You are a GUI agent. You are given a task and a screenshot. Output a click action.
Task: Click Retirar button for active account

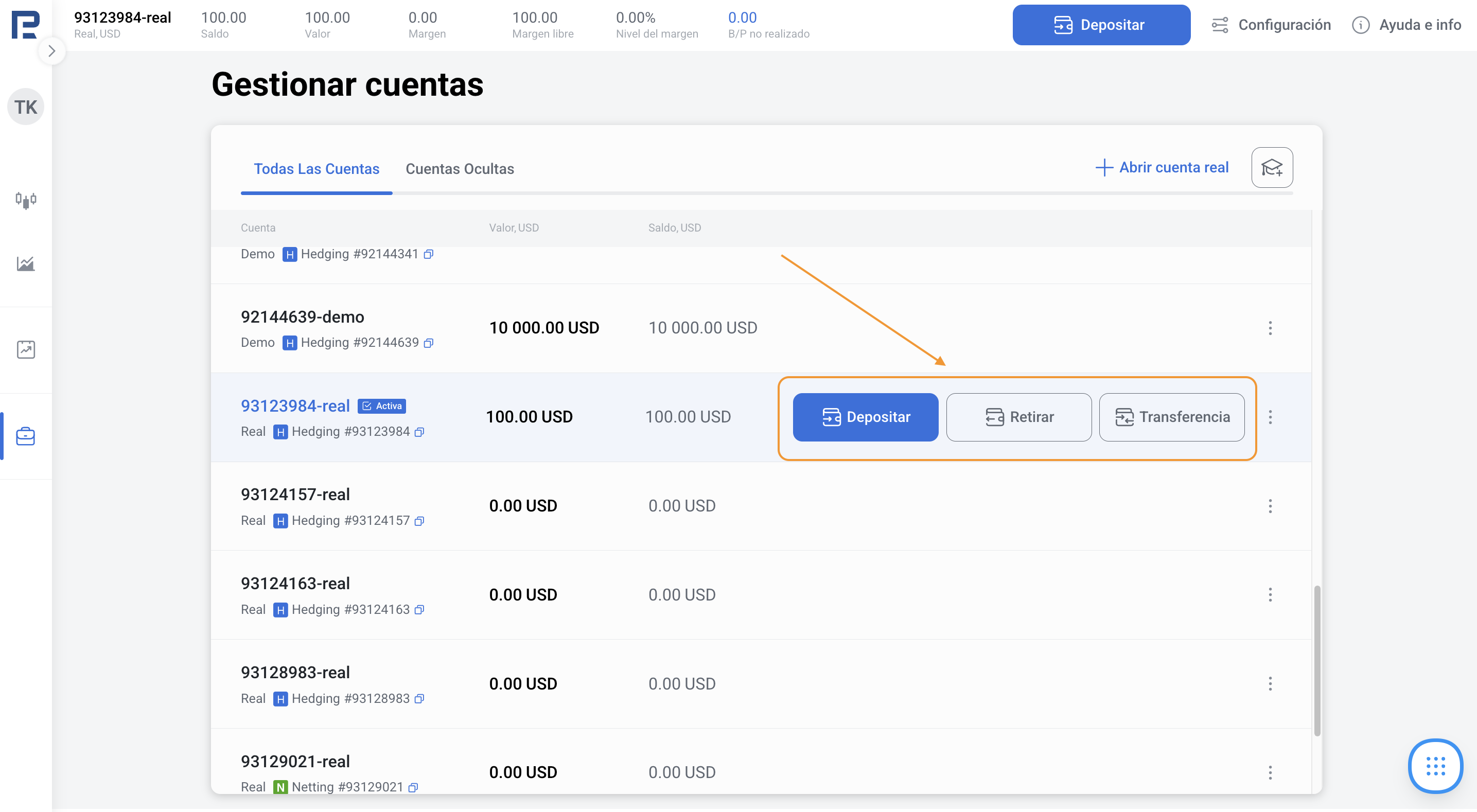point(1018,417)
